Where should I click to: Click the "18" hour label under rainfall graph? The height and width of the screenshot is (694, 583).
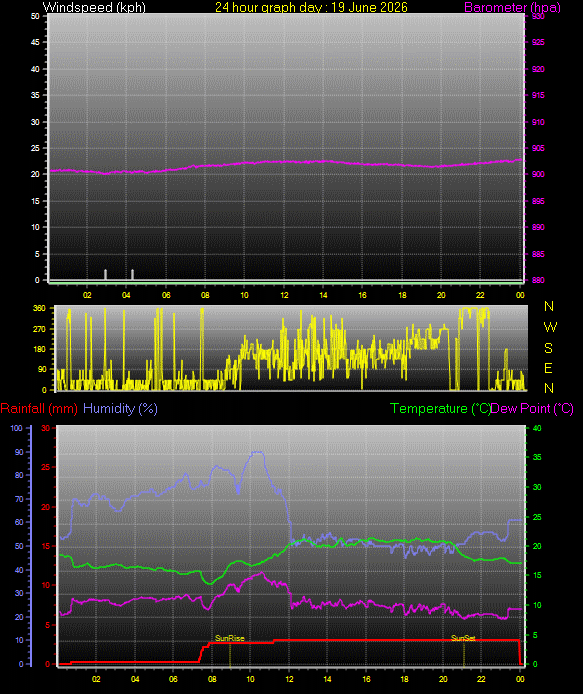tap(404, 679)
